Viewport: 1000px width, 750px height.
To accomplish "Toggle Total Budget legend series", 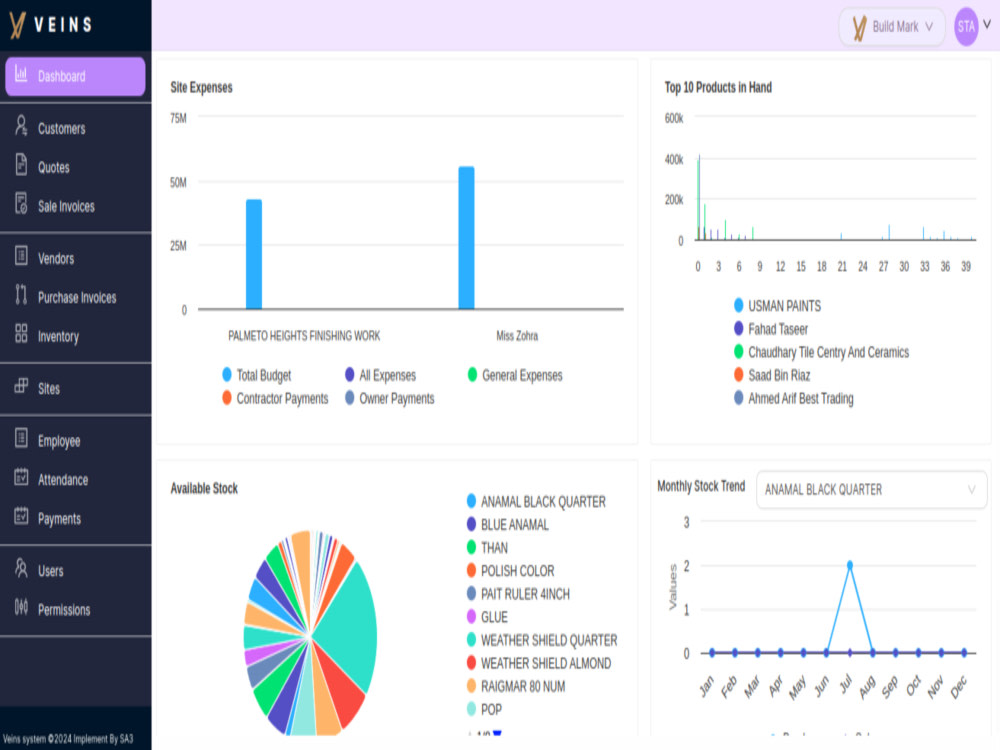I will [x=256, y=375].
